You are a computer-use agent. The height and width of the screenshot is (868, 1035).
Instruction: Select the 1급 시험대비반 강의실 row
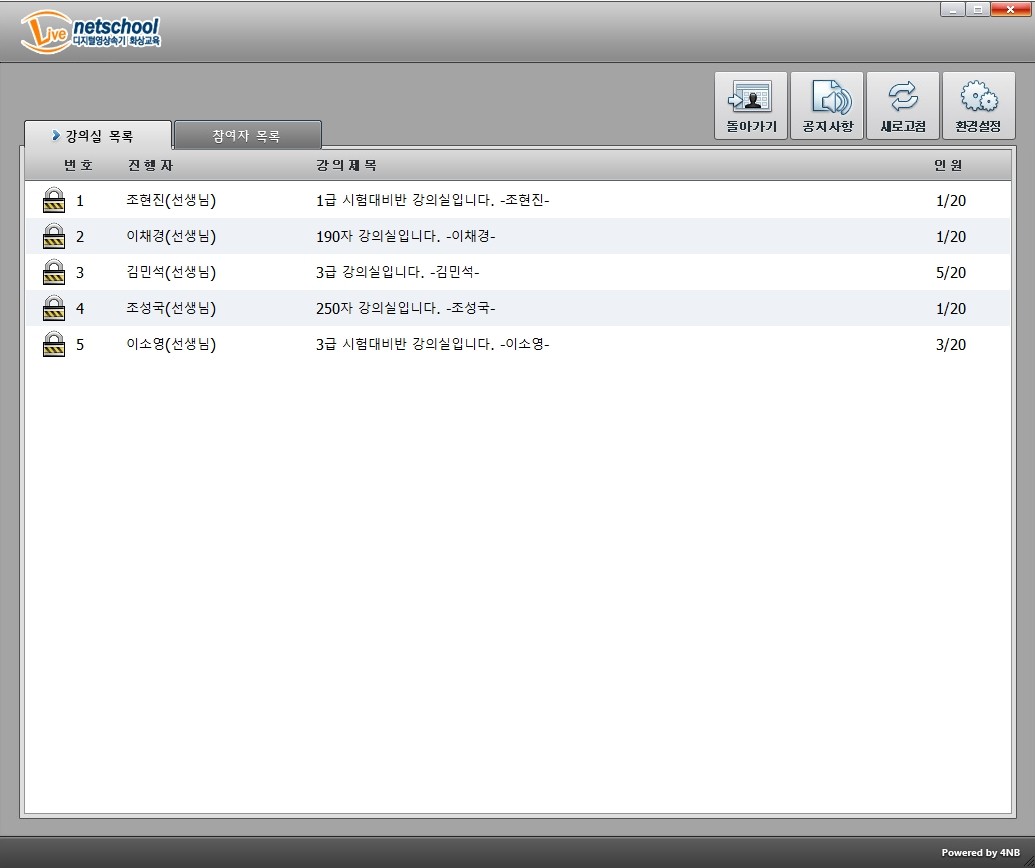432,201
